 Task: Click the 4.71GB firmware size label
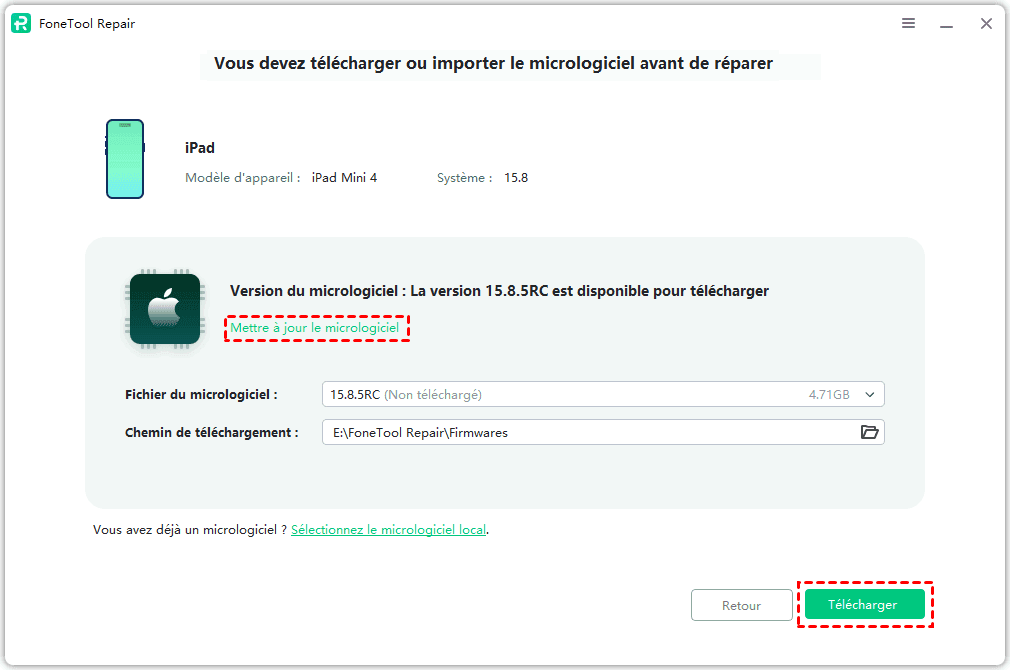coord(829,395)
